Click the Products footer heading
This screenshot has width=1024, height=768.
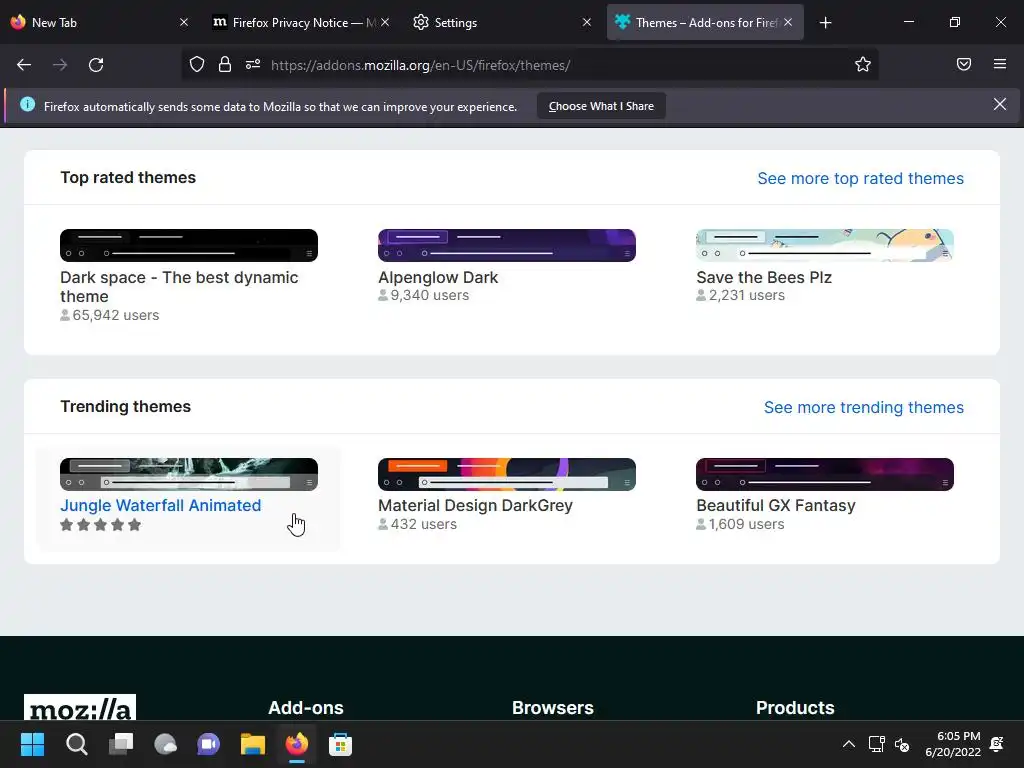click(x=795, y=708)
